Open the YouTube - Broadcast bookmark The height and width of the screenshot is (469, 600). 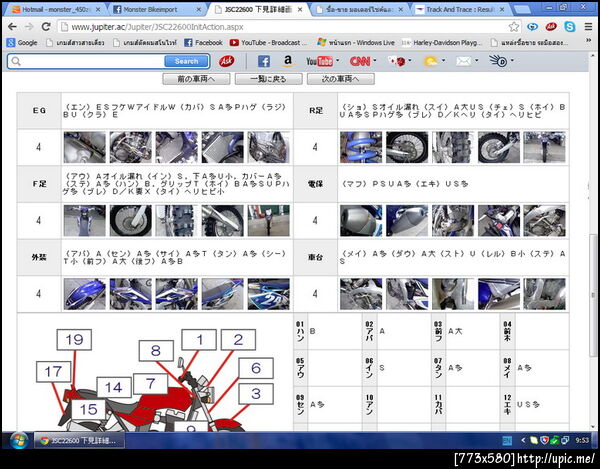tap(269, 43)
